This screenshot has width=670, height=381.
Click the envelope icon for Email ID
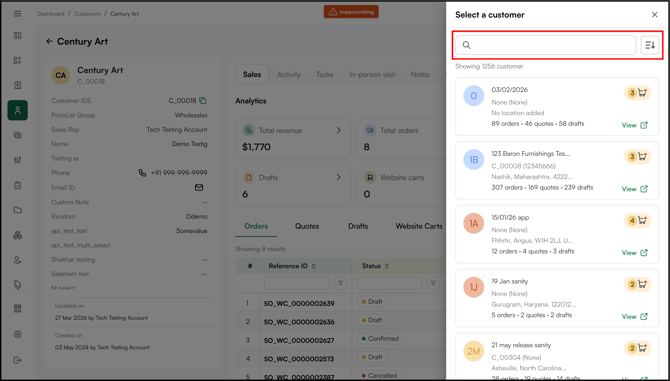(199, 188)
